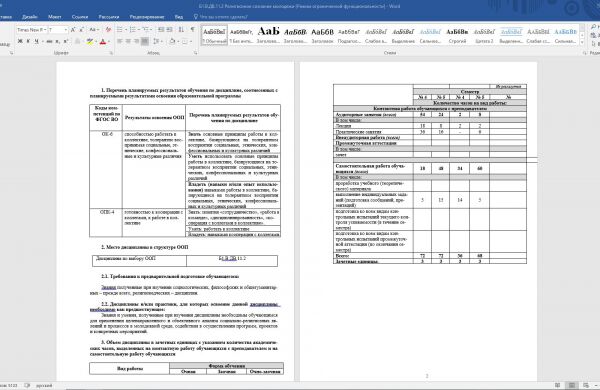Click the ОК-6 competency cell
Image resolution: width=600 pixels, height=390 pixels.
106,170
